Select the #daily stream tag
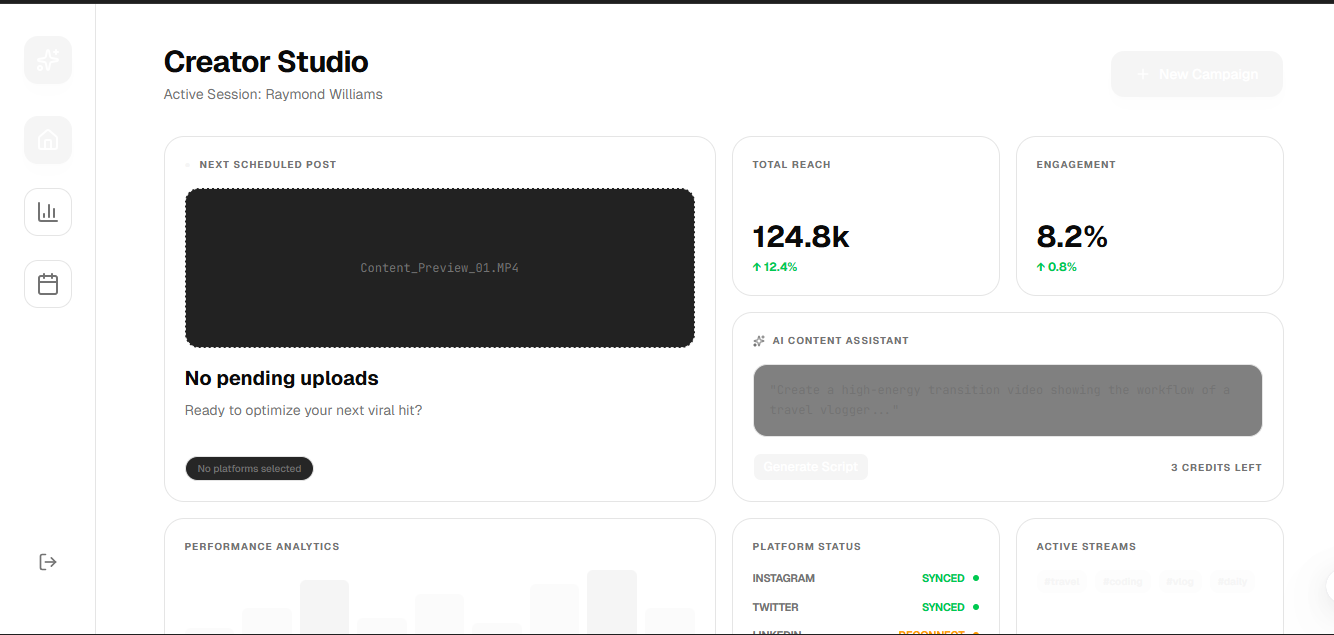1334x635 pixels. [x=1232, y=581]
